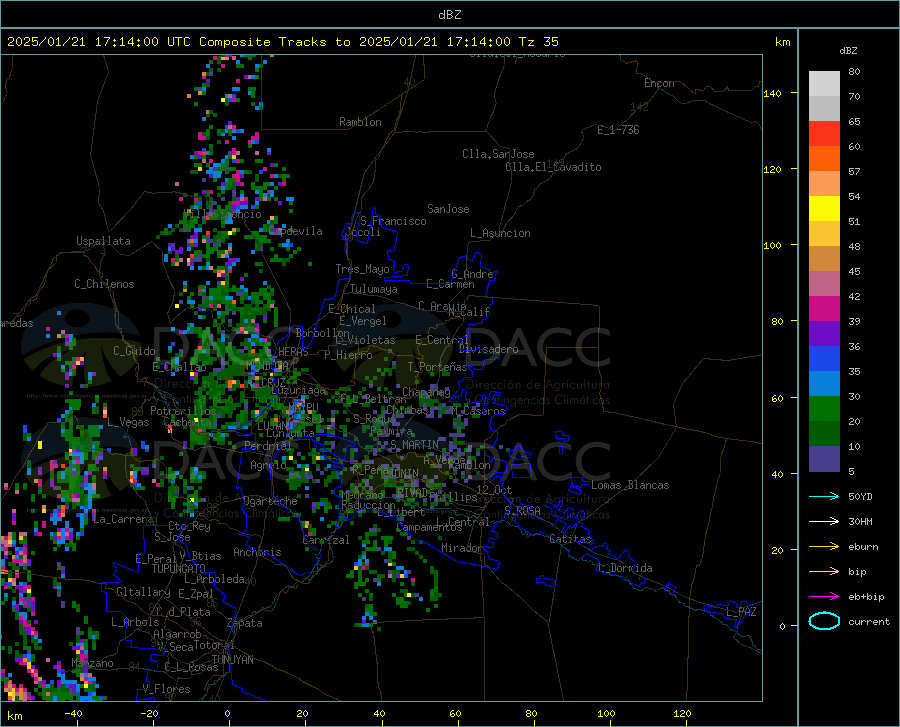
Task: Click the C_Chilenos map label
Action: click(x=104, y=284)
